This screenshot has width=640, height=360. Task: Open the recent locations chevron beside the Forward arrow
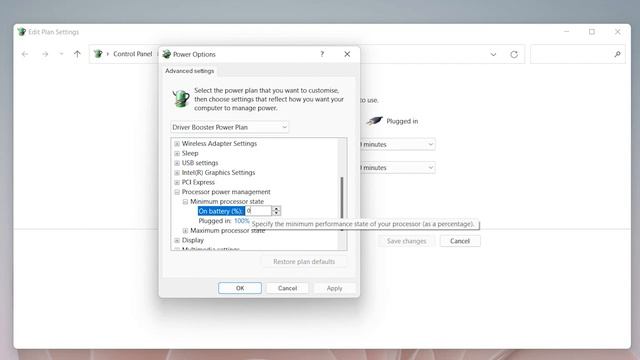[x=61, y=54]
